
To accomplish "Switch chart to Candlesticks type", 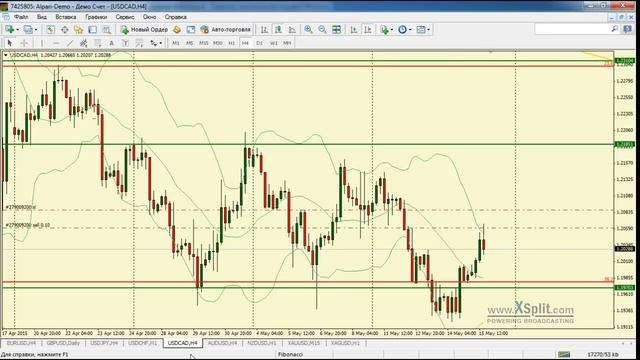I will [x=278, y=29].
